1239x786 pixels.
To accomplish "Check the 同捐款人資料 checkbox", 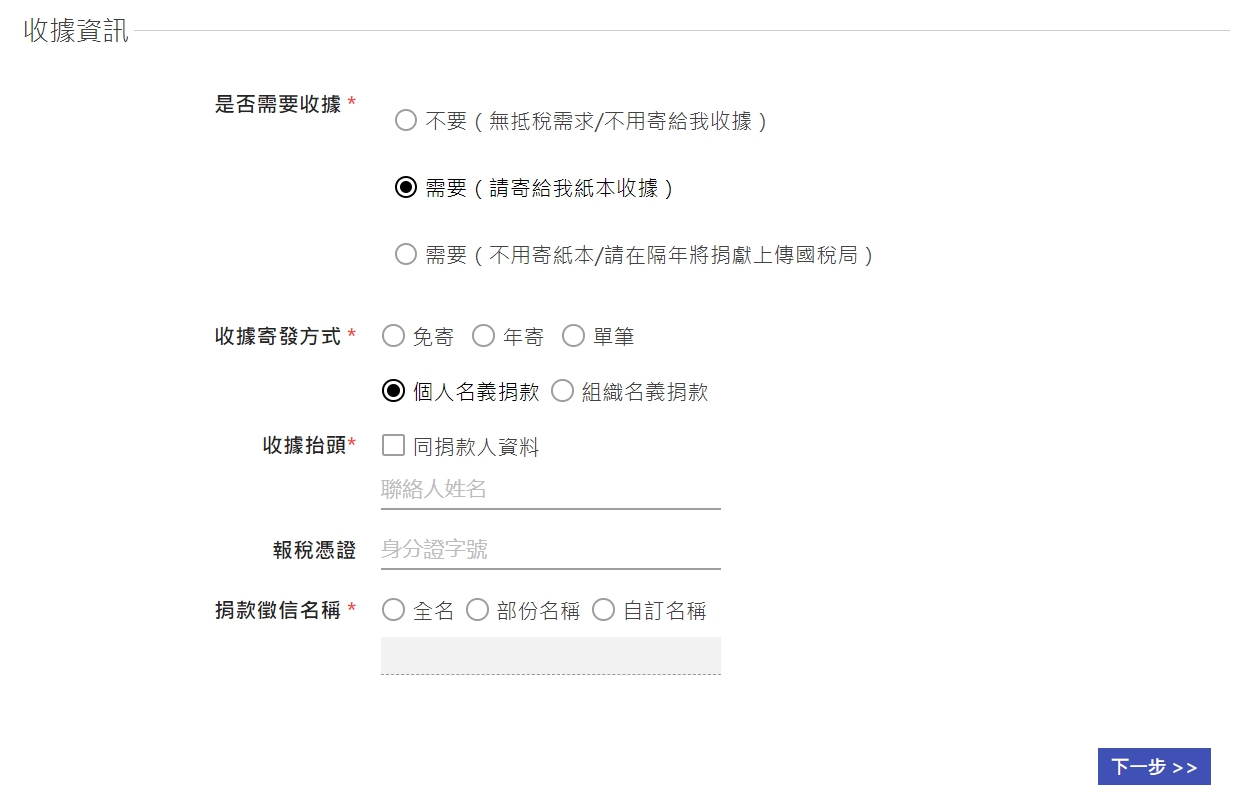I will click(393, 446).
